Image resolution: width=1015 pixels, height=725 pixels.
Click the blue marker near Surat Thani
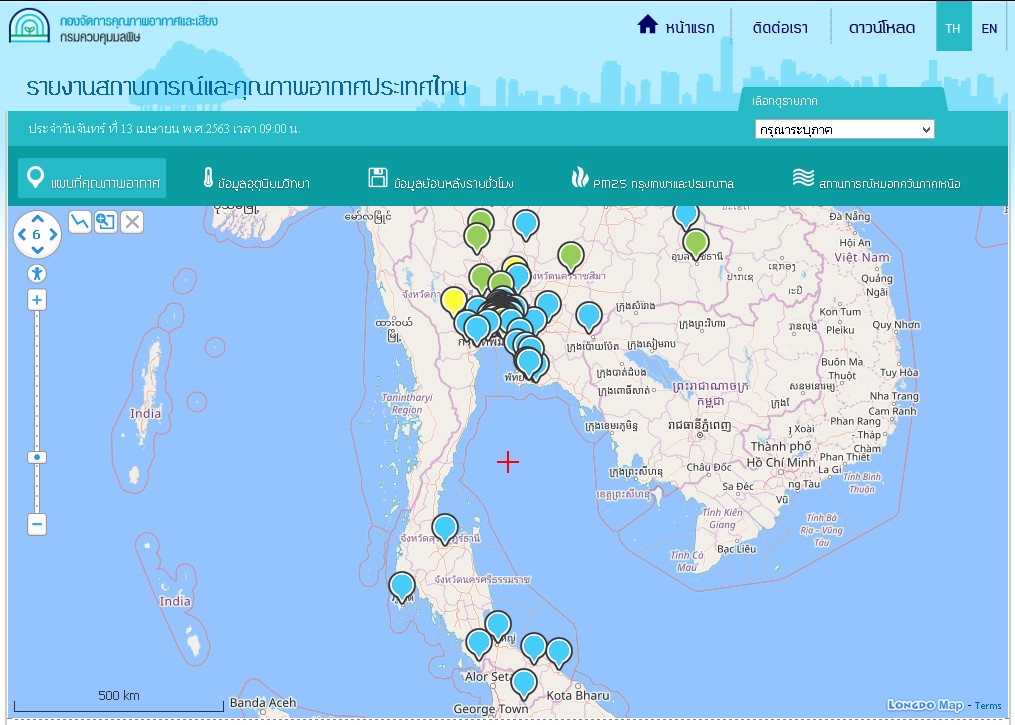(445, 528)
